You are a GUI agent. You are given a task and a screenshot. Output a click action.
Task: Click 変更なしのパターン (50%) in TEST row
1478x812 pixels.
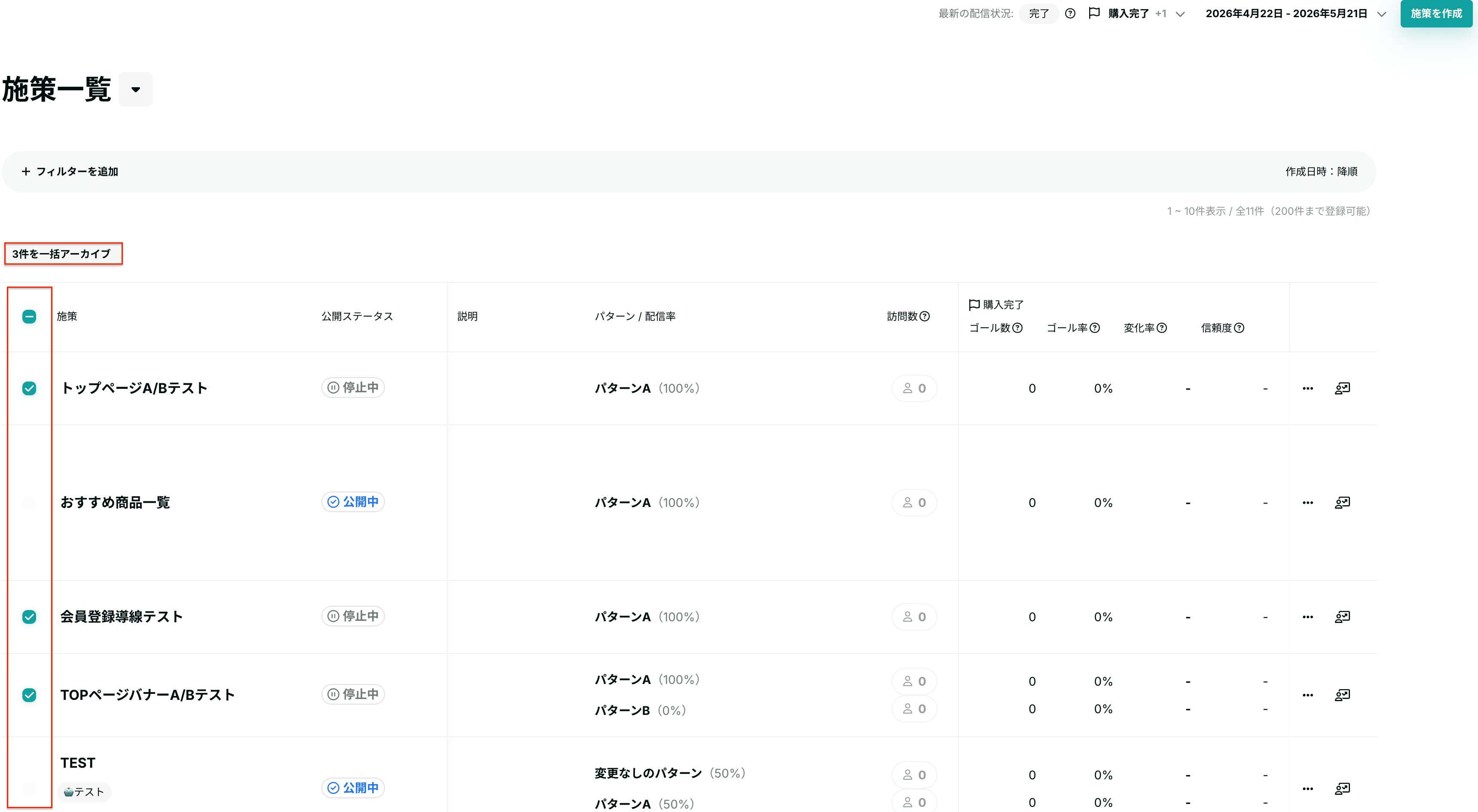[670, 774]
